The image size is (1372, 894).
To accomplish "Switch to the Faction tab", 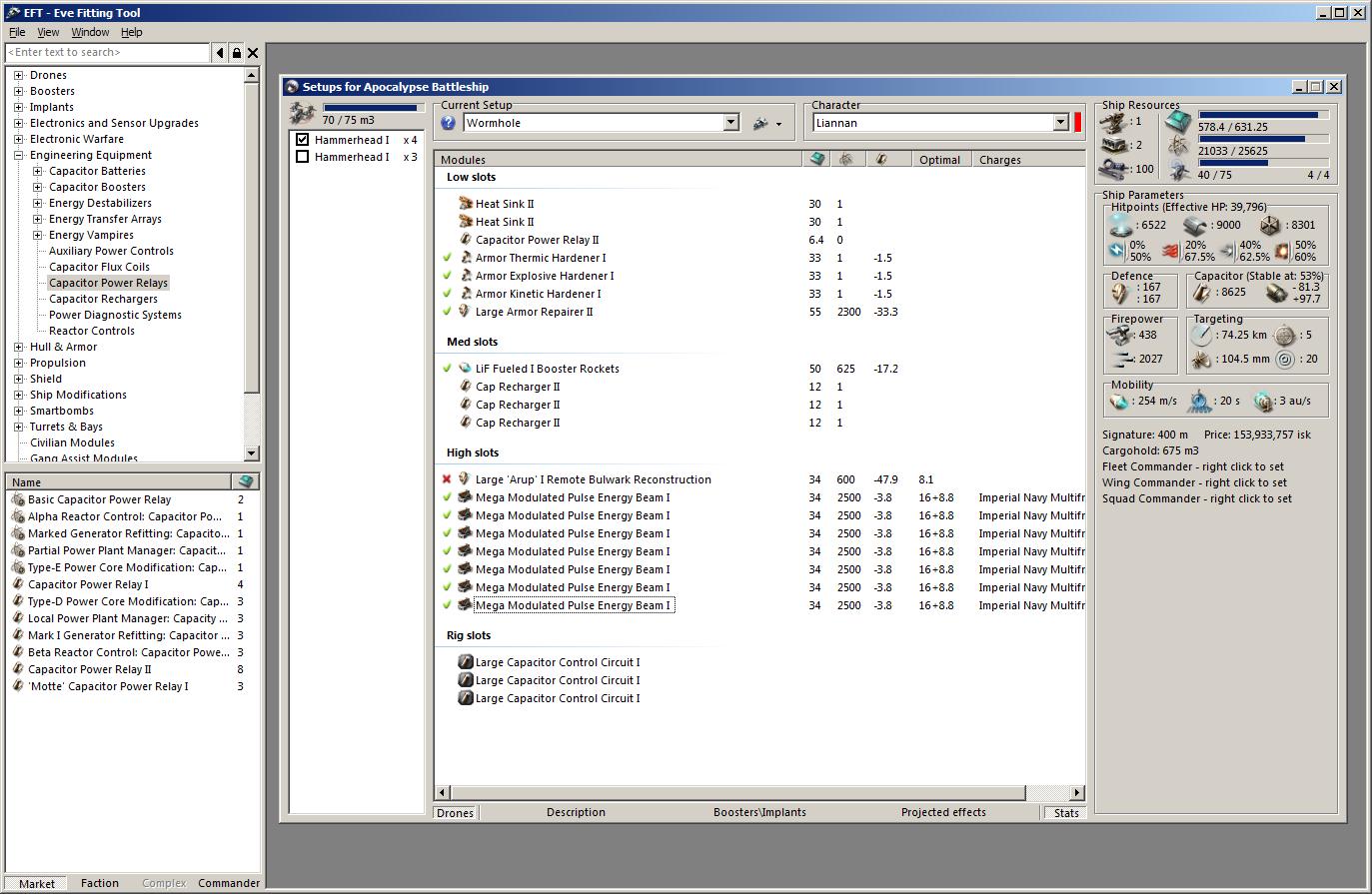I will 99,883.
